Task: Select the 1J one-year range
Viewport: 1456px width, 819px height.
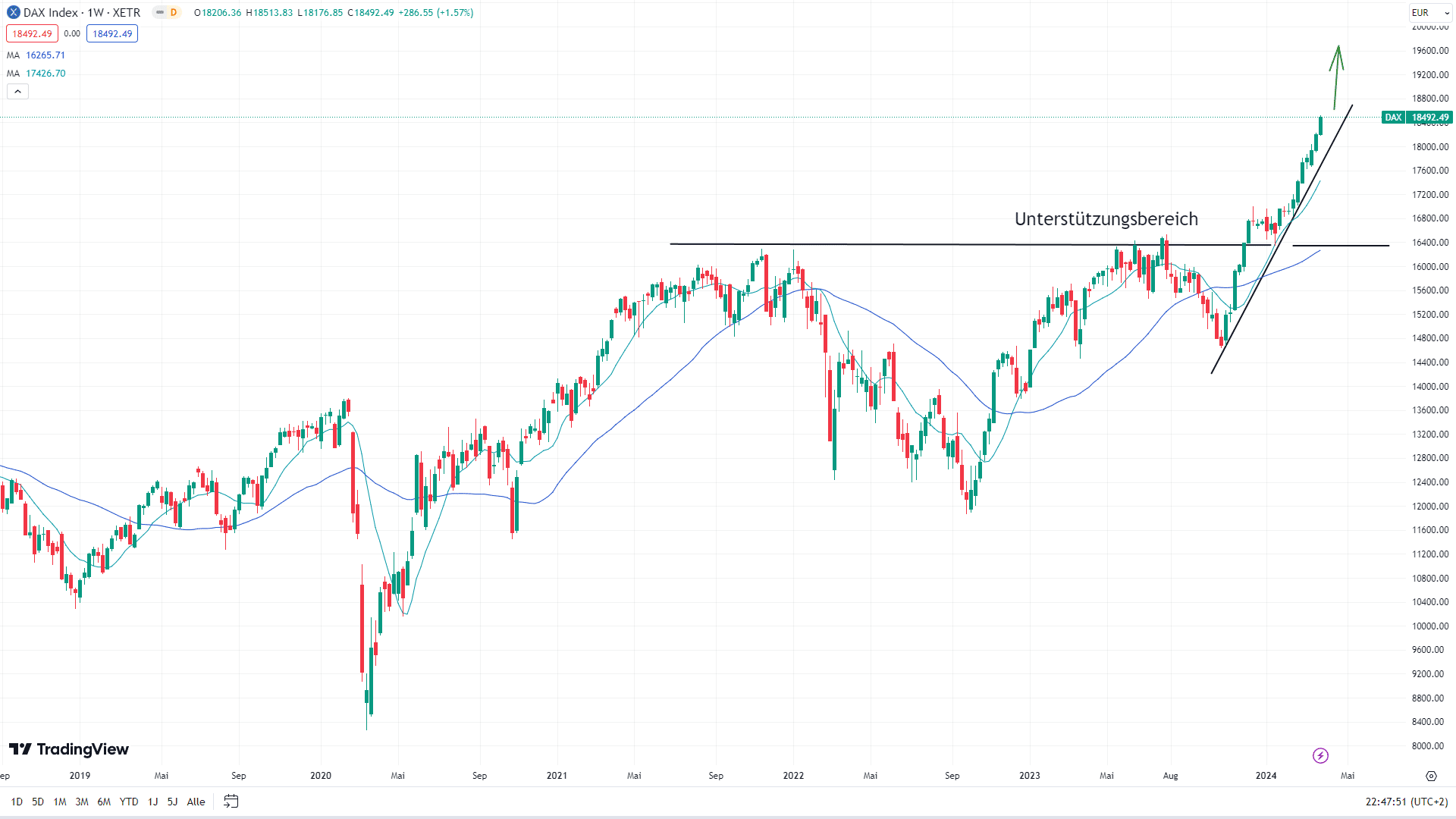Action: [x=153, y=802]
